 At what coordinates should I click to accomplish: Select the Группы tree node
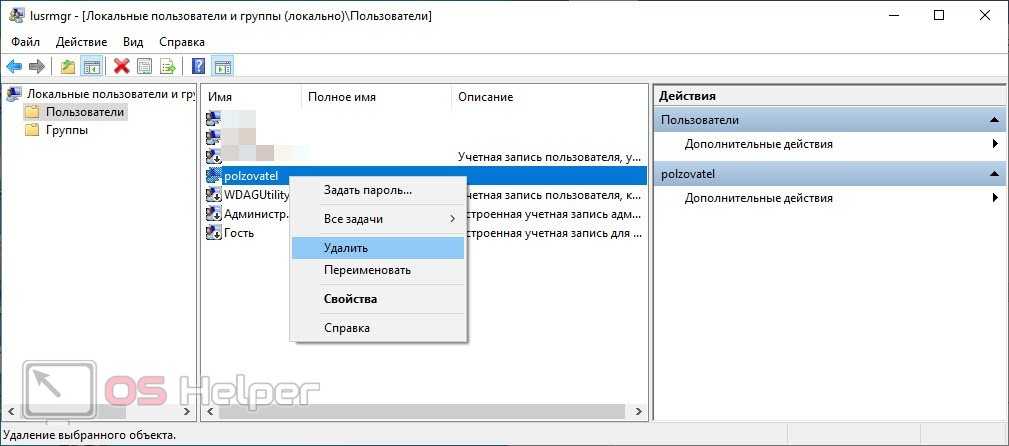(67, 130)
